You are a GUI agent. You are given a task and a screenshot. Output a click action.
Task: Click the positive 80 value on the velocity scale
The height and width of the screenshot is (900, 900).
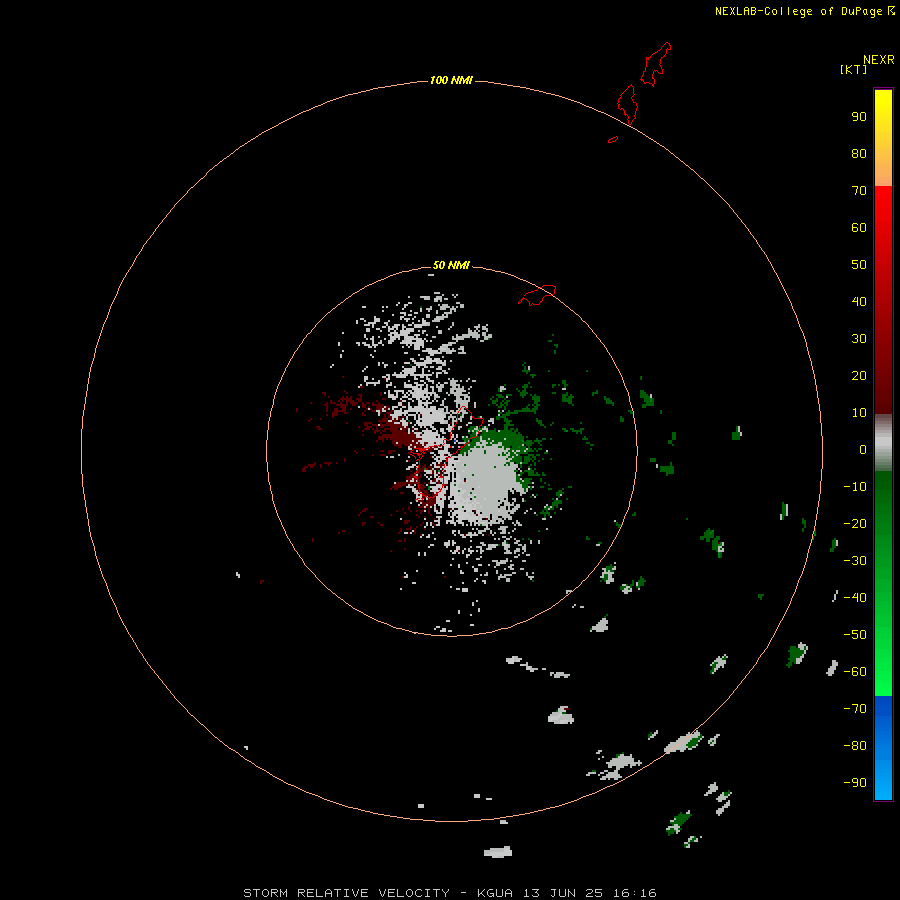tap(859, 153)
